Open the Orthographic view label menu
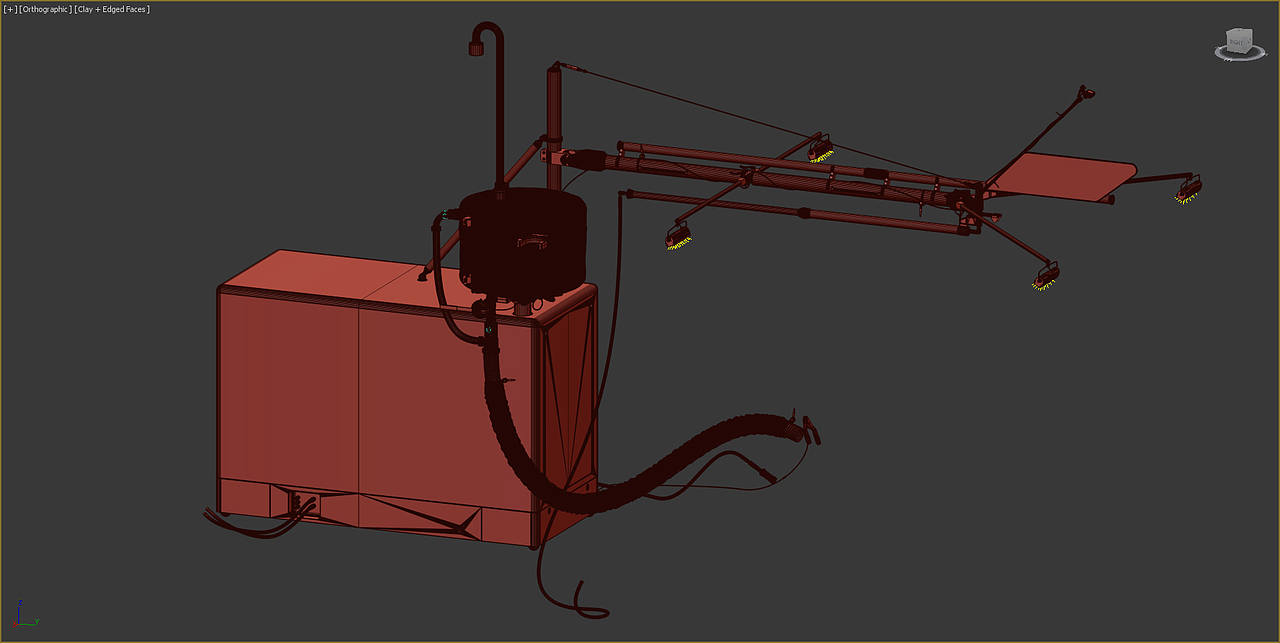Viewport: 1280px width, 643px height. tap(45, 9)
